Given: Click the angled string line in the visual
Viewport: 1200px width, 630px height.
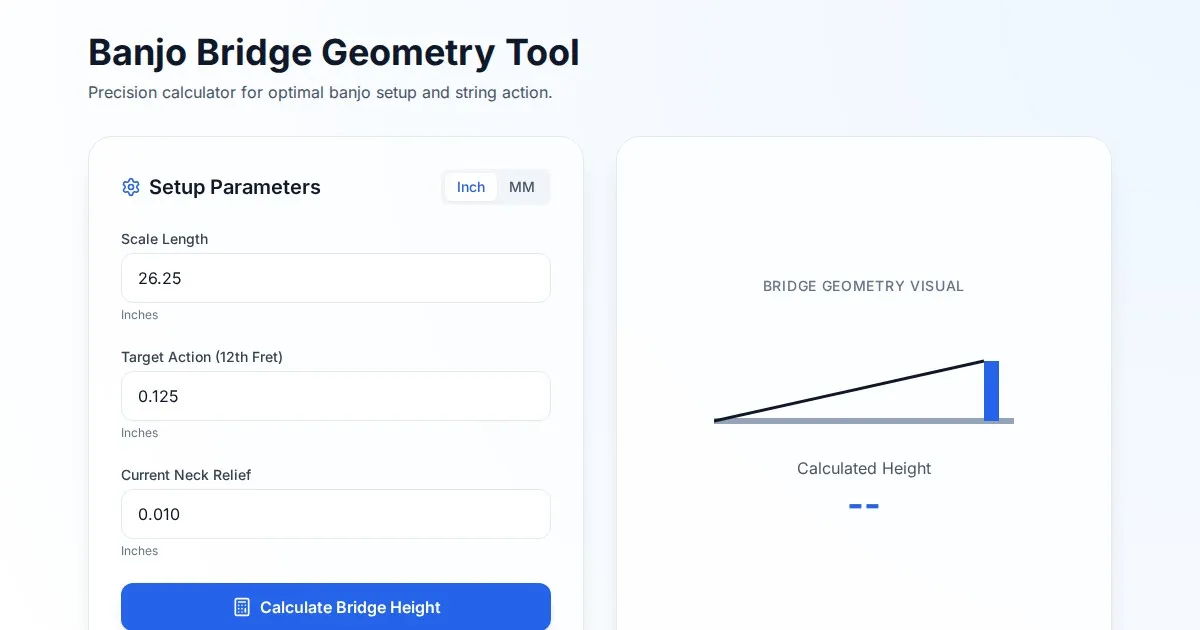Looking at the screenshot, I should [850, 391].
